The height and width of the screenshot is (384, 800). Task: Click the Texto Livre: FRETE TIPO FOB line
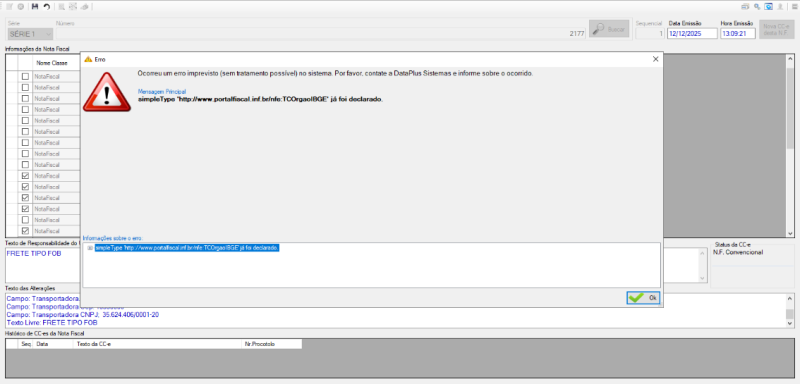52,323
